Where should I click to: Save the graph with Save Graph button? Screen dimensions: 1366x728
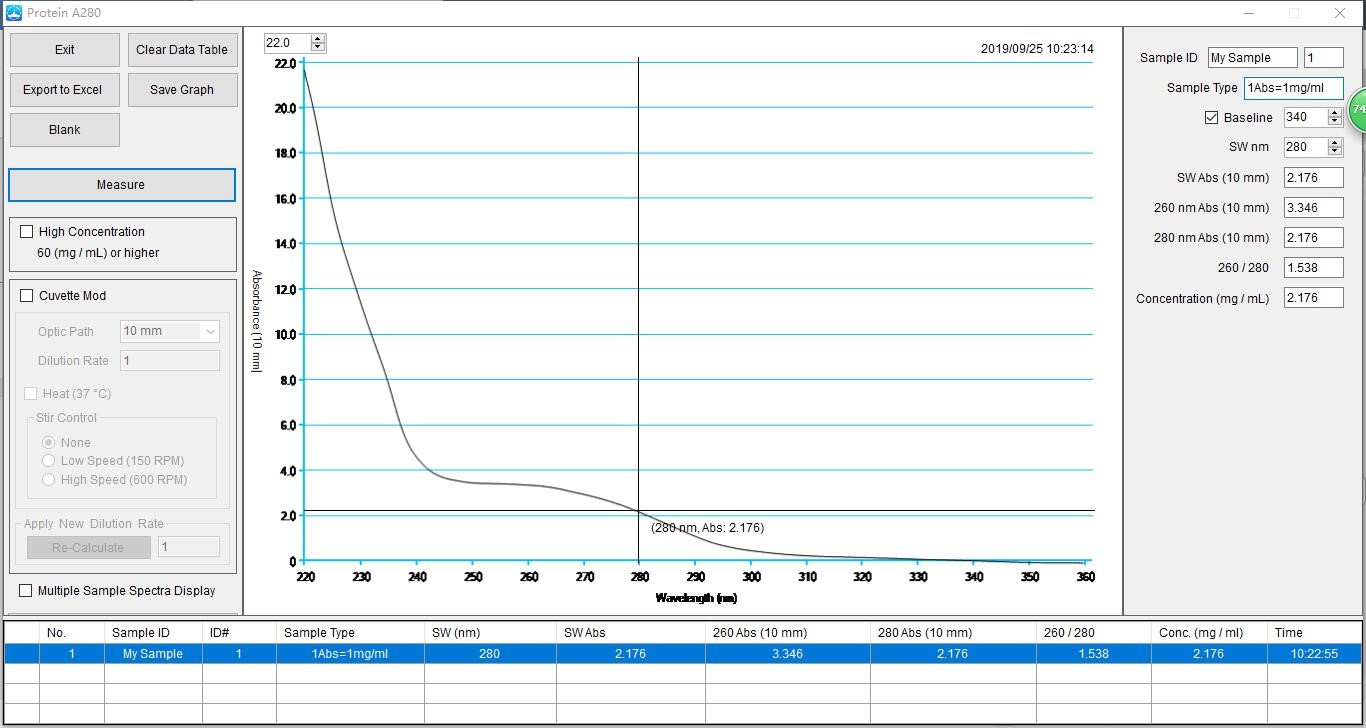[182, 90]
